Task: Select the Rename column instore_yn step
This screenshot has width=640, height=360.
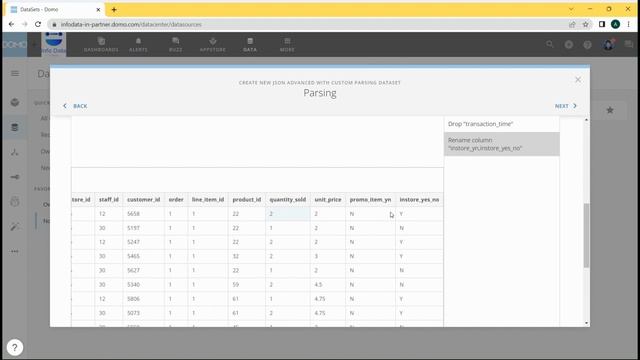Action: [502, 144]
